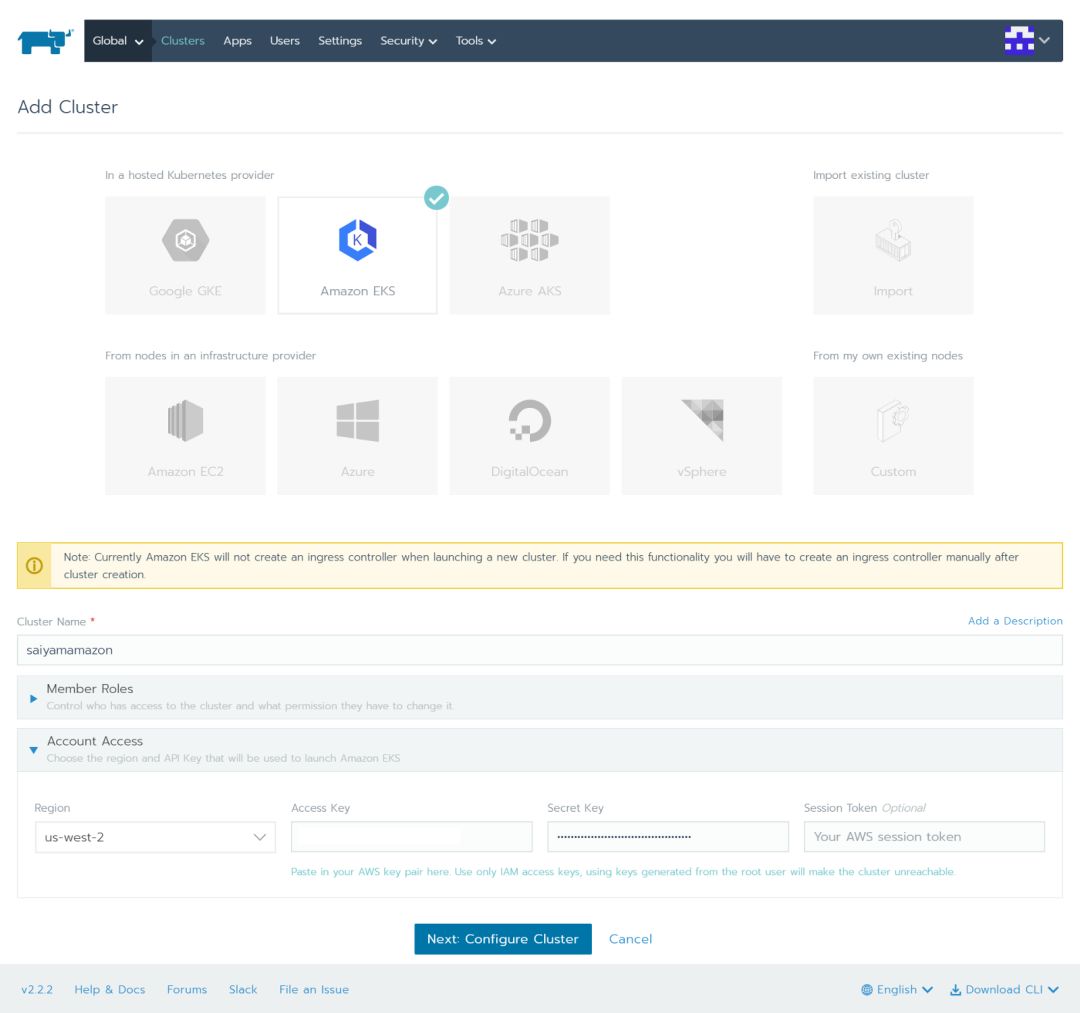Choose the Import existing cluster card
The width and height of the screenshot is (1080, 1013).
tap(893, 255)
